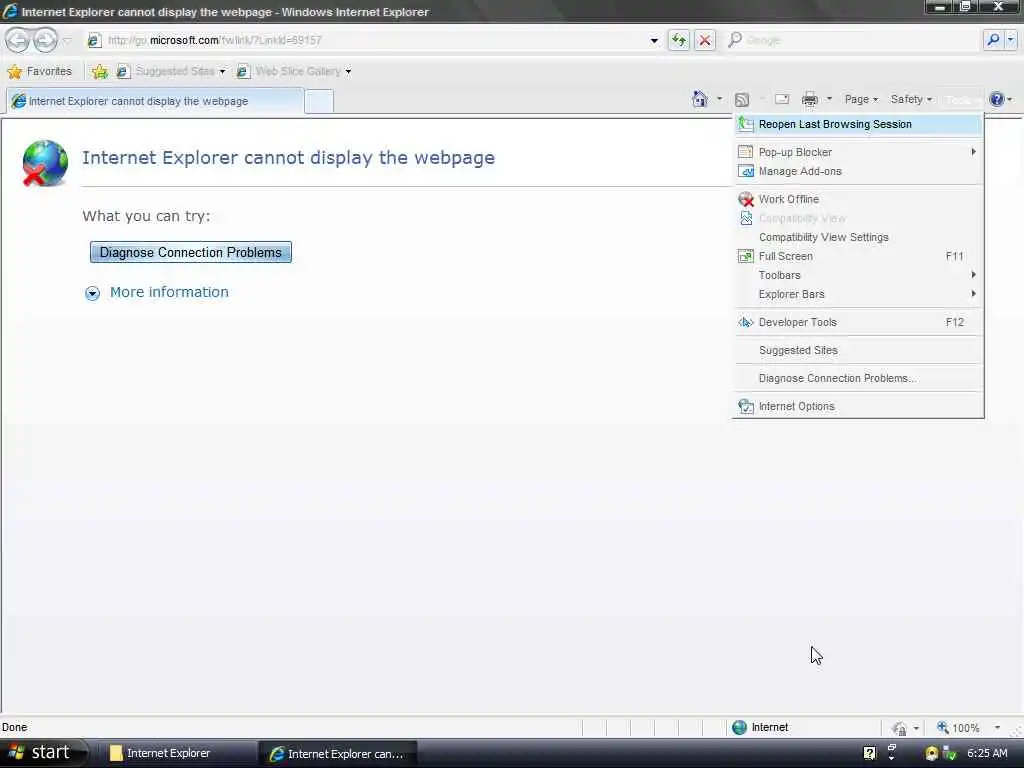Expand the Web Slice Gallery dropdown arrow
This screenshot has width=1024, height=768.
pyautogui.click(x=349, y=72)
